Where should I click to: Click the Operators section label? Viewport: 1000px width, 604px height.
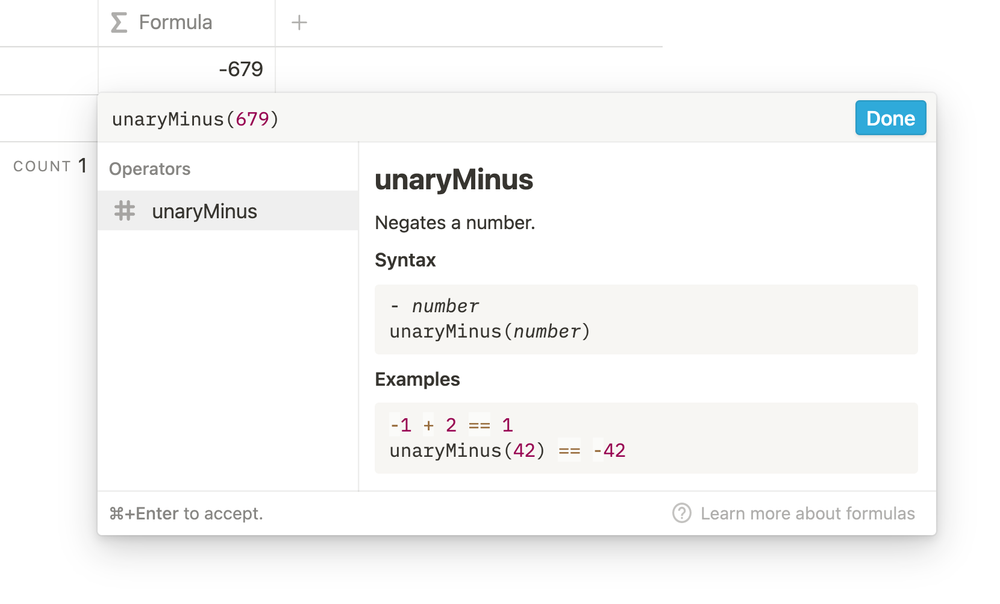150,169
